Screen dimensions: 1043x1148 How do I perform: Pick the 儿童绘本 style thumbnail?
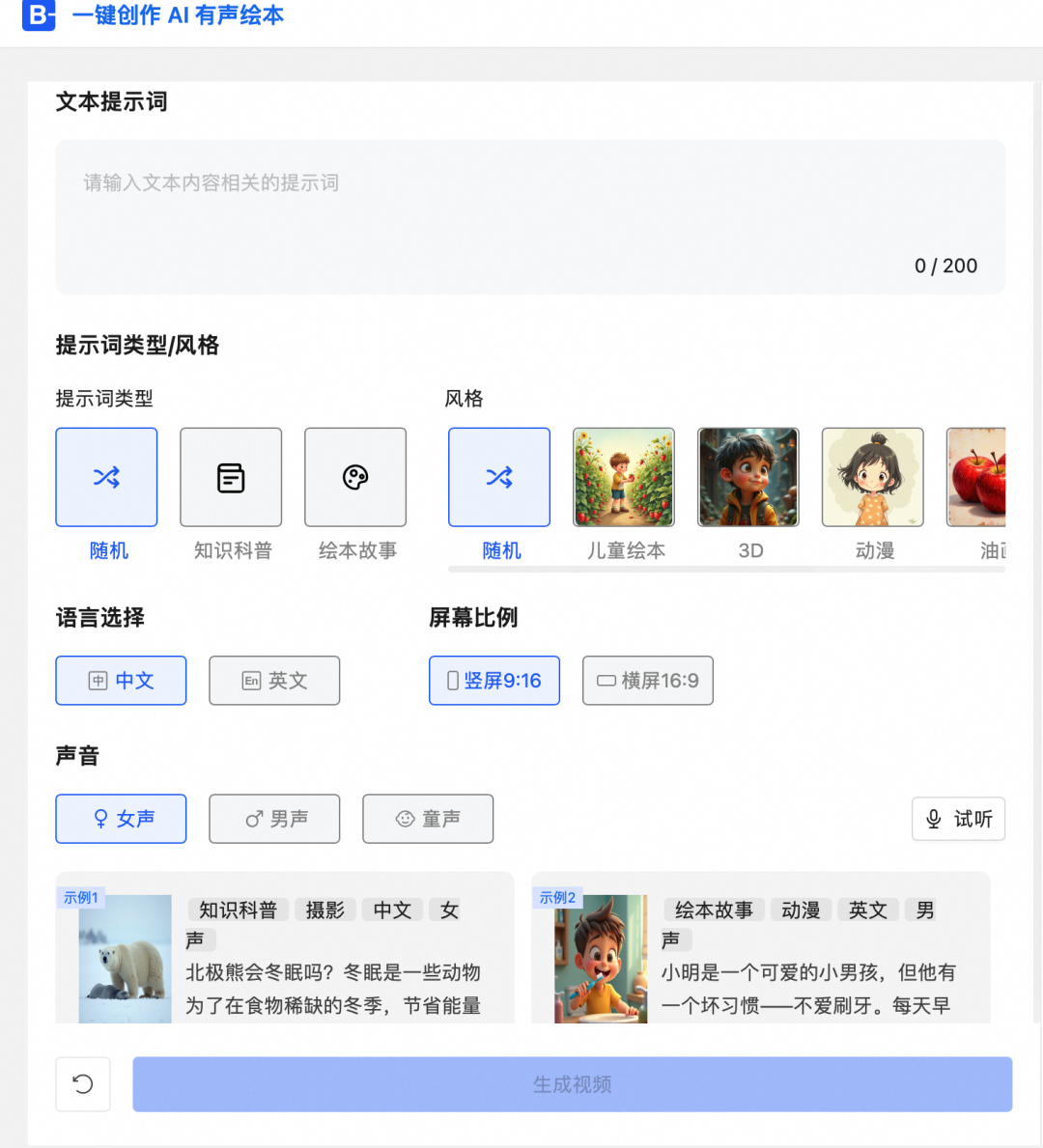[623, 477]
